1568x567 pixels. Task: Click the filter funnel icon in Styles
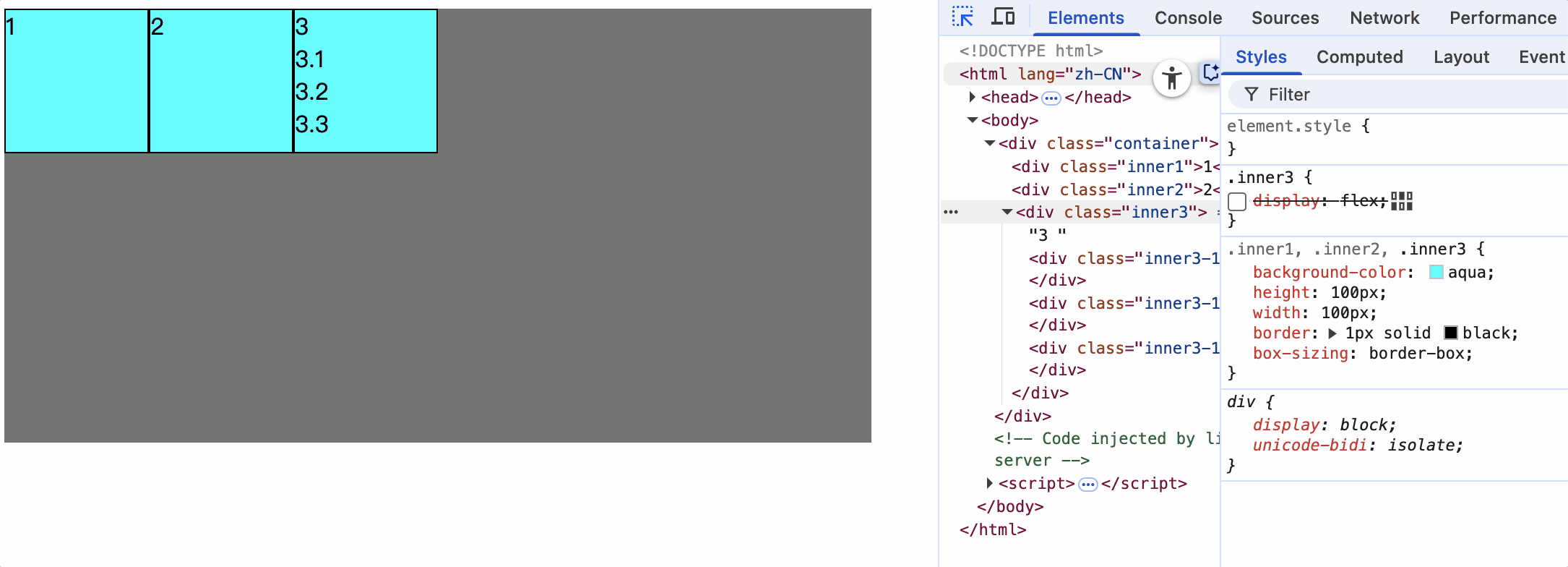tap(1252, 95)
